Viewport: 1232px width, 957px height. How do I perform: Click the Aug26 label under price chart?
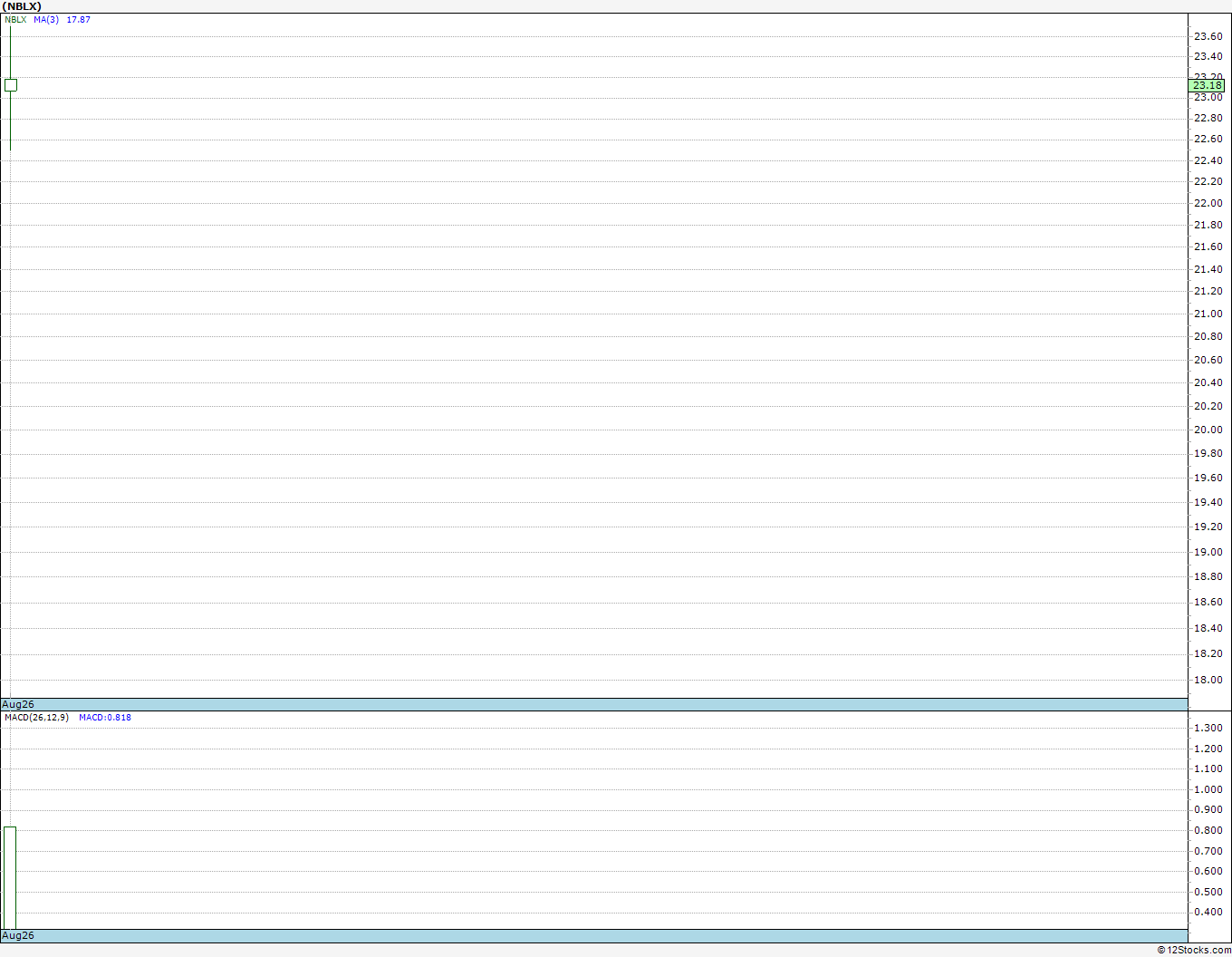(x=18, y=704)
